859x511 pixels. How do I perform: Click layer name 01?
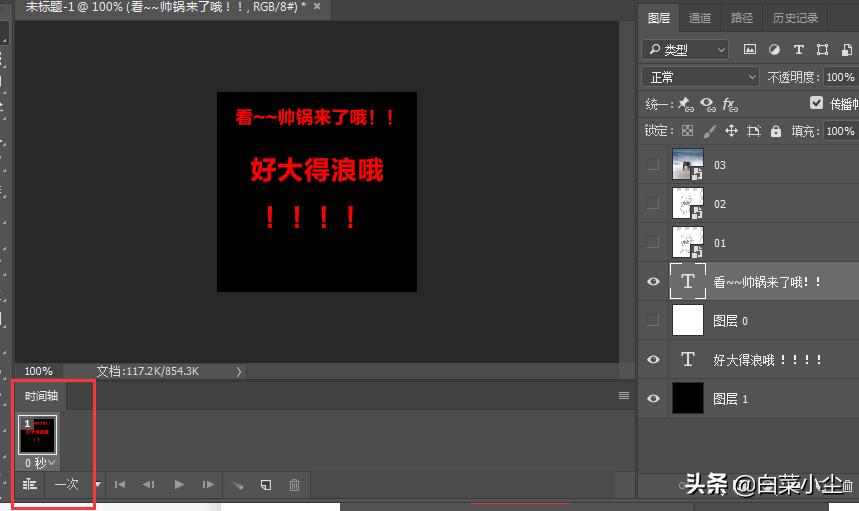(x=720, y=243)
